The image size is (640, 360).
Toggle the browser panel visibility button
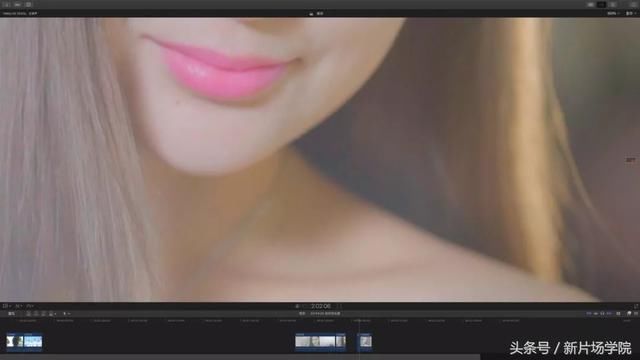(591, 4)
